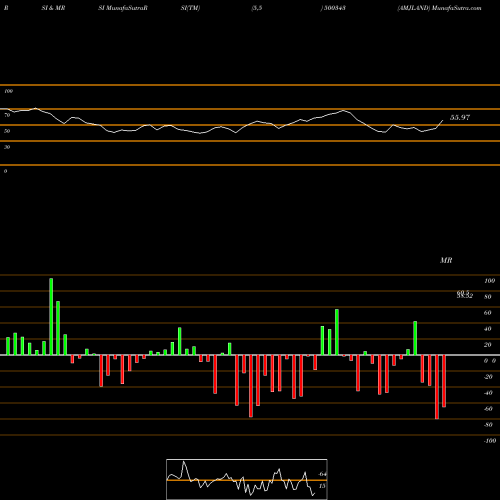Click the mini chart thumbnail at the bottom
Viewport: 500px width, 500px height.
[247, 479]
